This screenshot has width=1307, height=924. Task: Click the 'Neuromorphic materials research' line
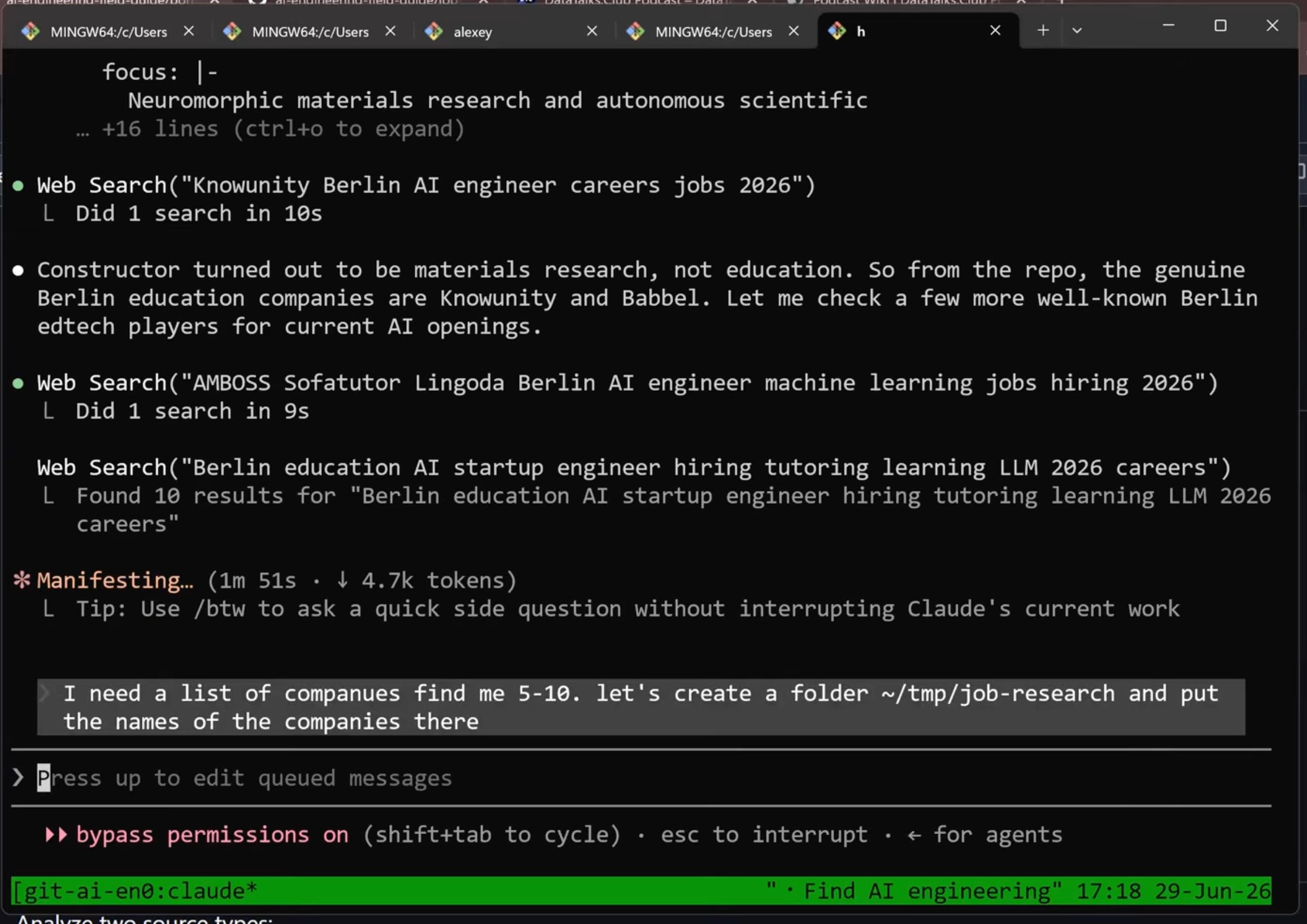(x=498, y=101)
